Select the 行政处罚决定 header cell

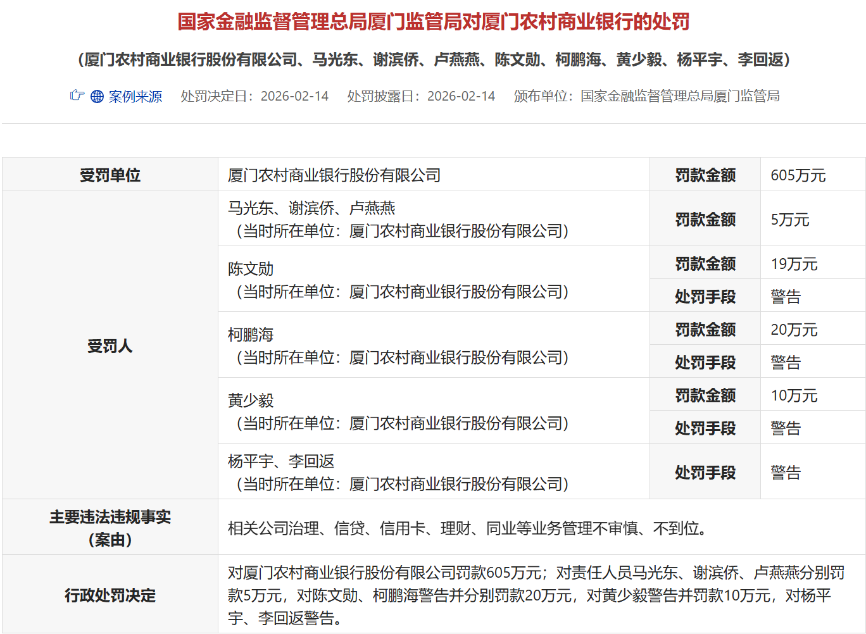110,595
